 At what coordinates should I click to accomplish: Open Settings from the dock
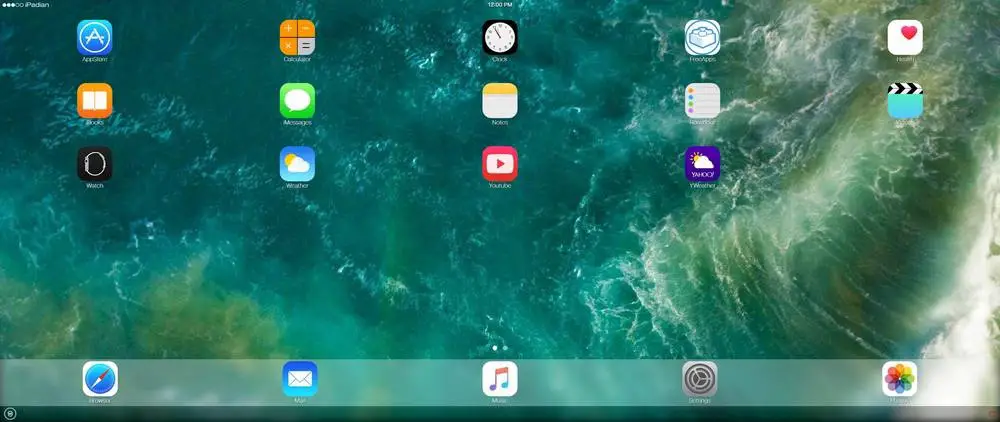[700, 379]
